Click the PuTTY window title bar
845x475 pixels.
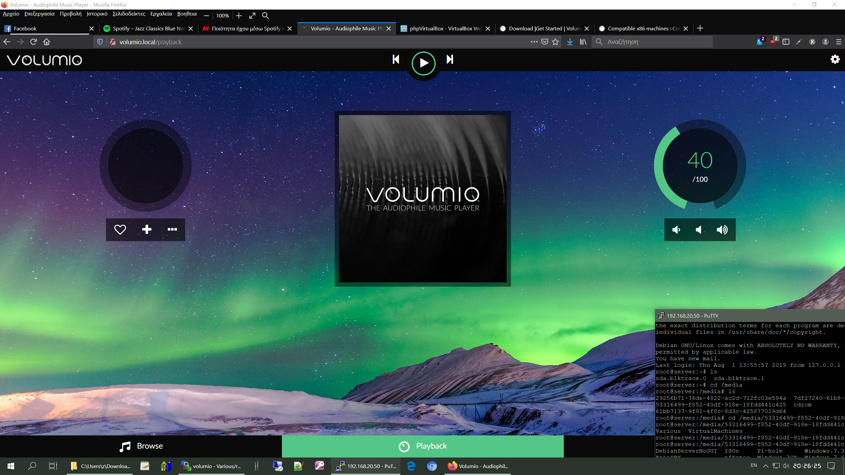pyautogui.click(x=750, y=315)
